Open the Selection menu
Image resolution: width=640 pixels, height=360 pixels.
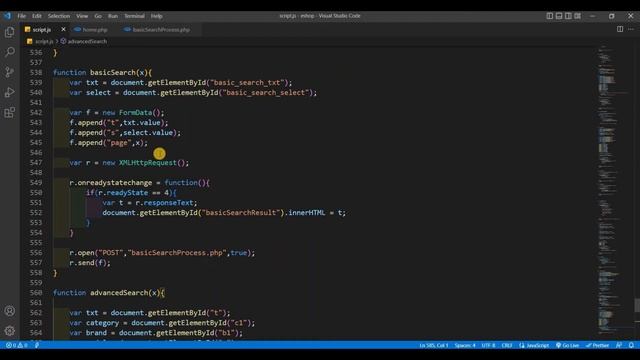point(59,16)
